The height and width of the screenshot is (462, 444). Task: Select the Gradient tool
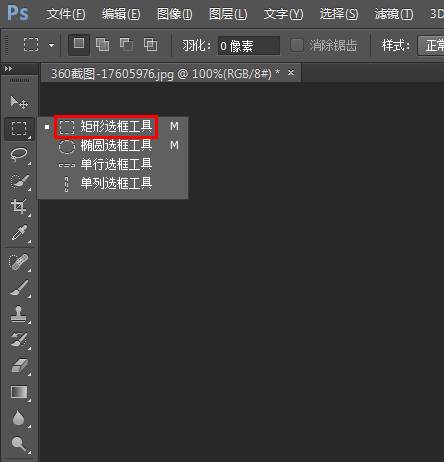(19, 392)
